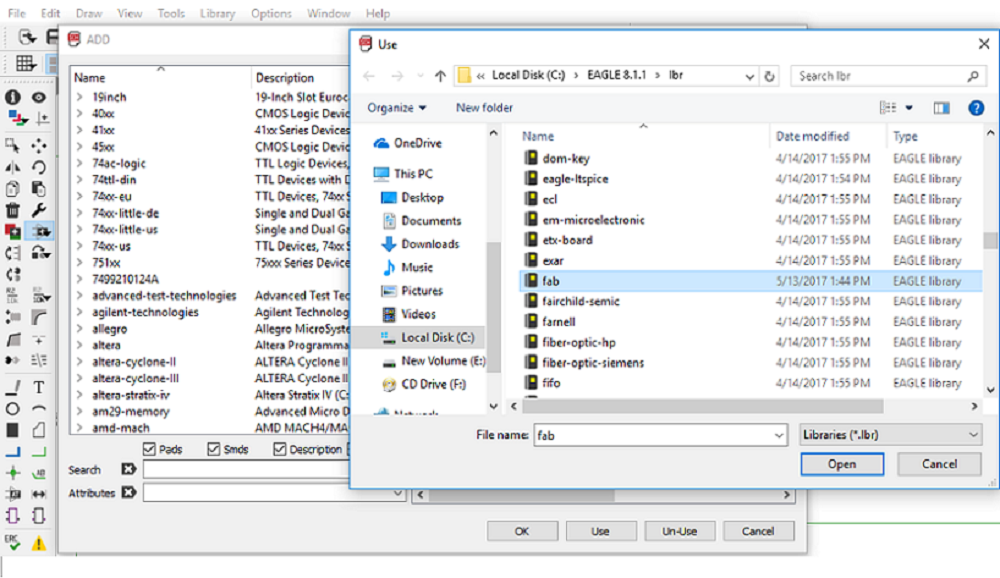Expand the amd-mach library

[80, 428]
